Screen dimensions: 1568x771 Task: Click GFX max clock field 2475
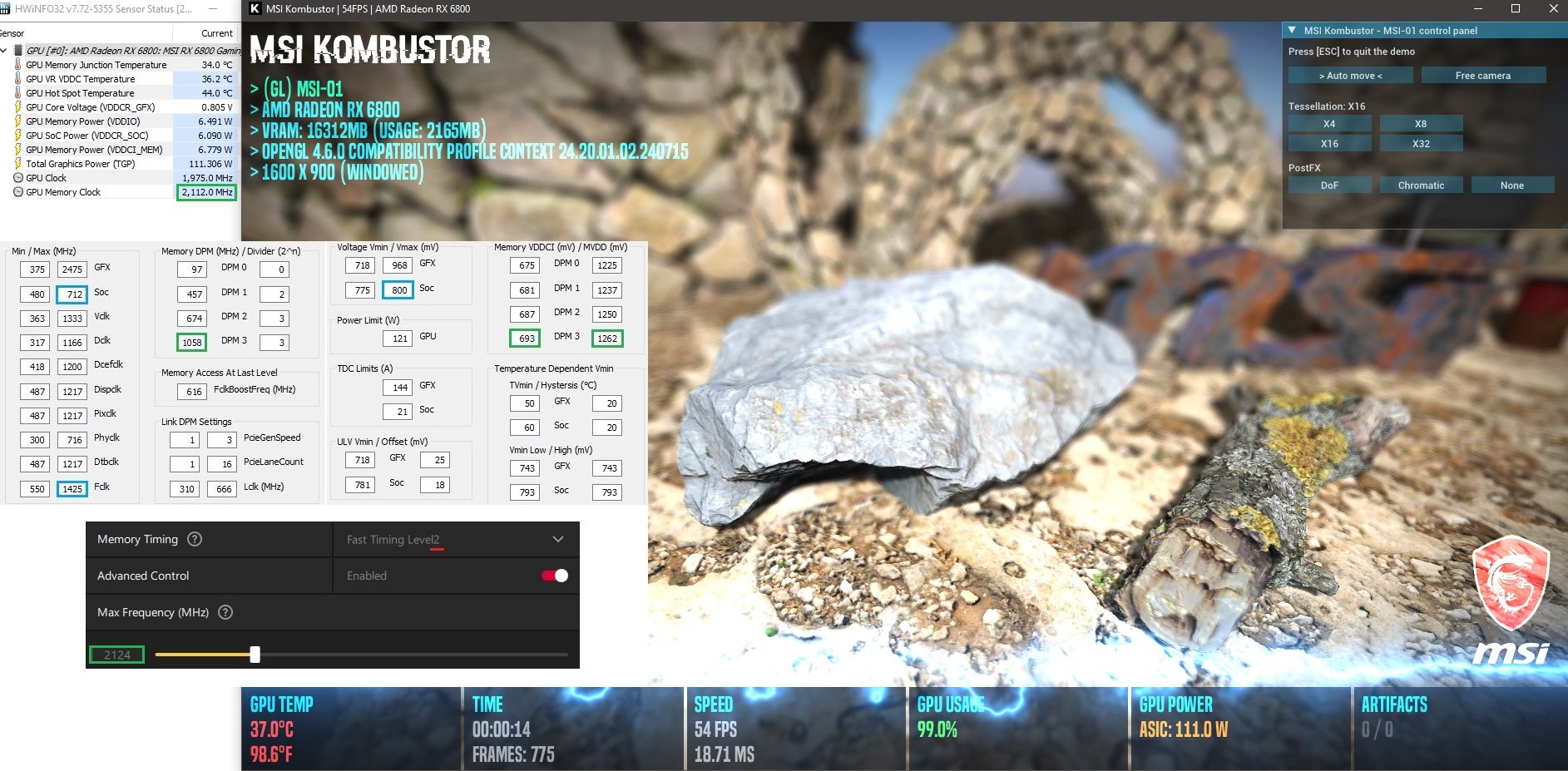72,269
